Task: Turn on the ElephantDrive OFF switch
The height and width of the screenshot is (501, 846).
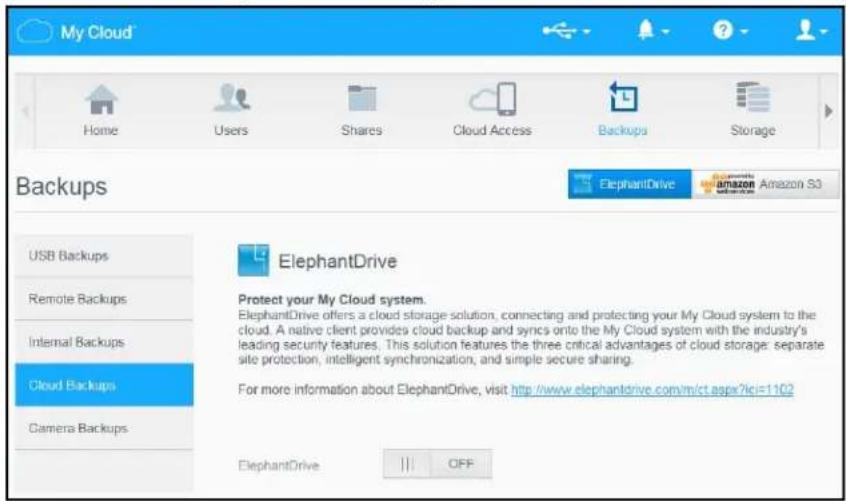Action: pyautogui.click(x=438, y=464)
